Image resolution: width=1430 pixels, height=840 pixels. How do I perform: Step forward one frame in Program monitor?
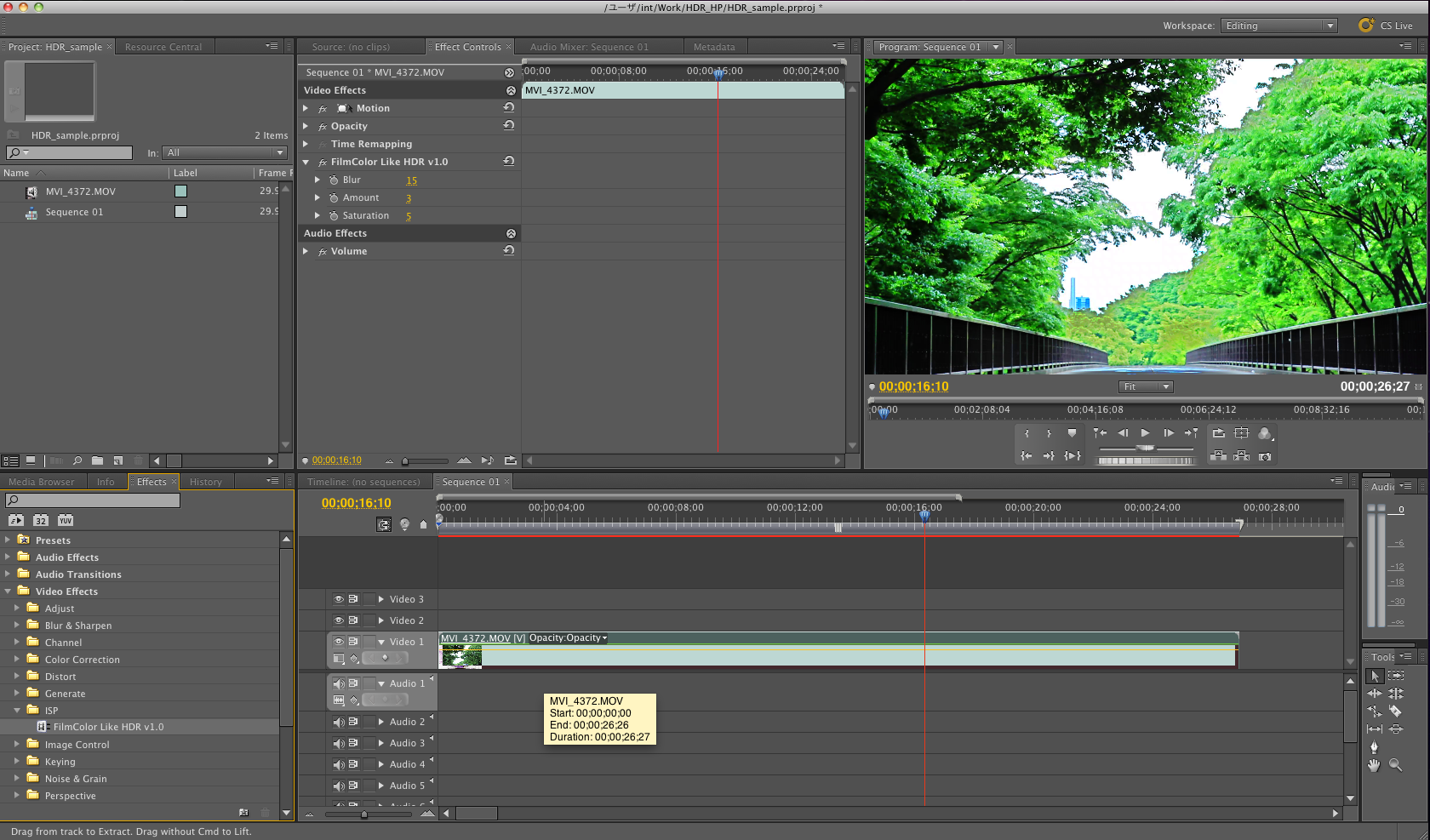pos(1169,433)
